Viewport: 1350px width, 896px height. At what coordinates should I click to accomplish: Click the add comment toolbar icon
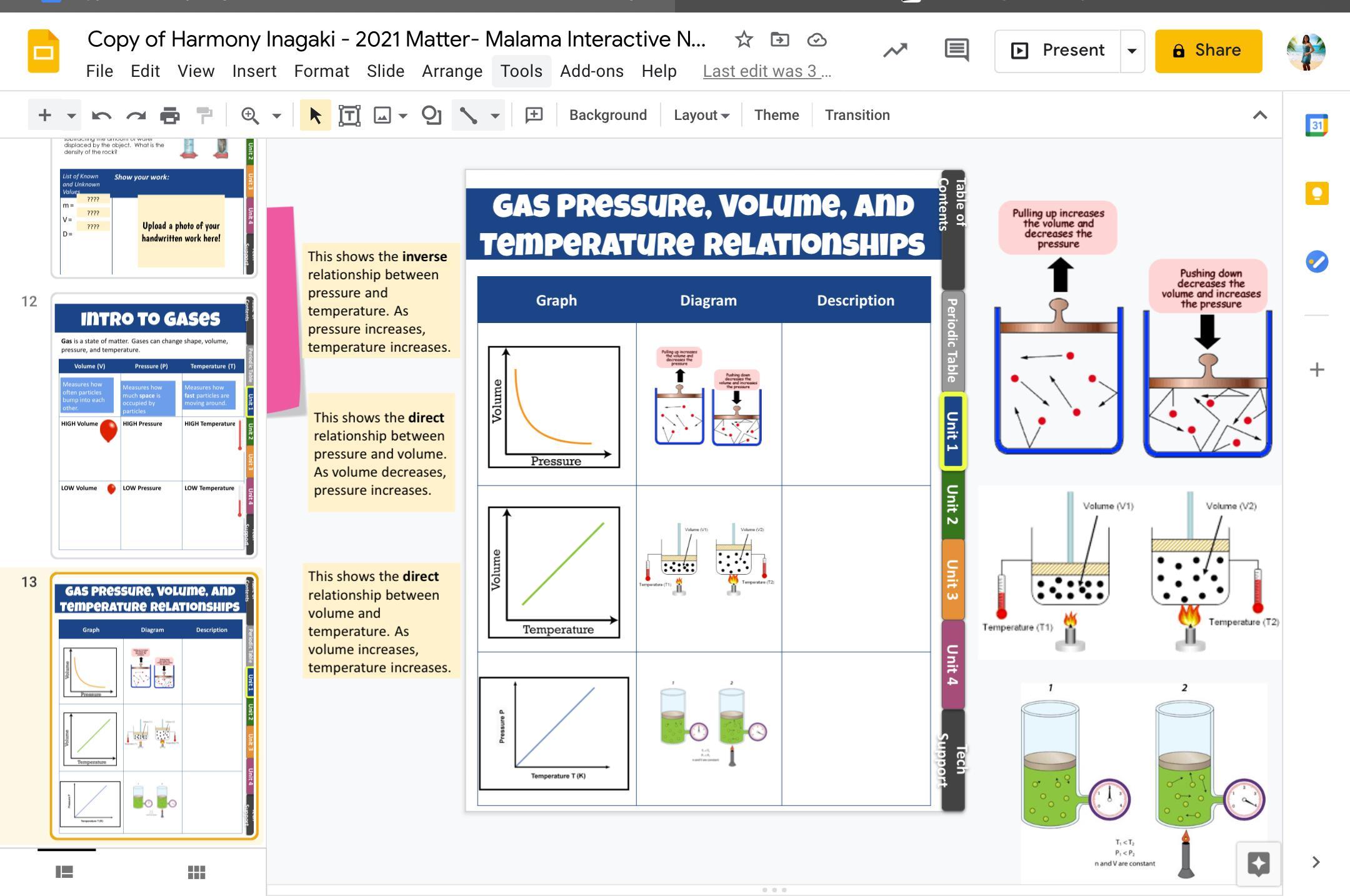534,115
